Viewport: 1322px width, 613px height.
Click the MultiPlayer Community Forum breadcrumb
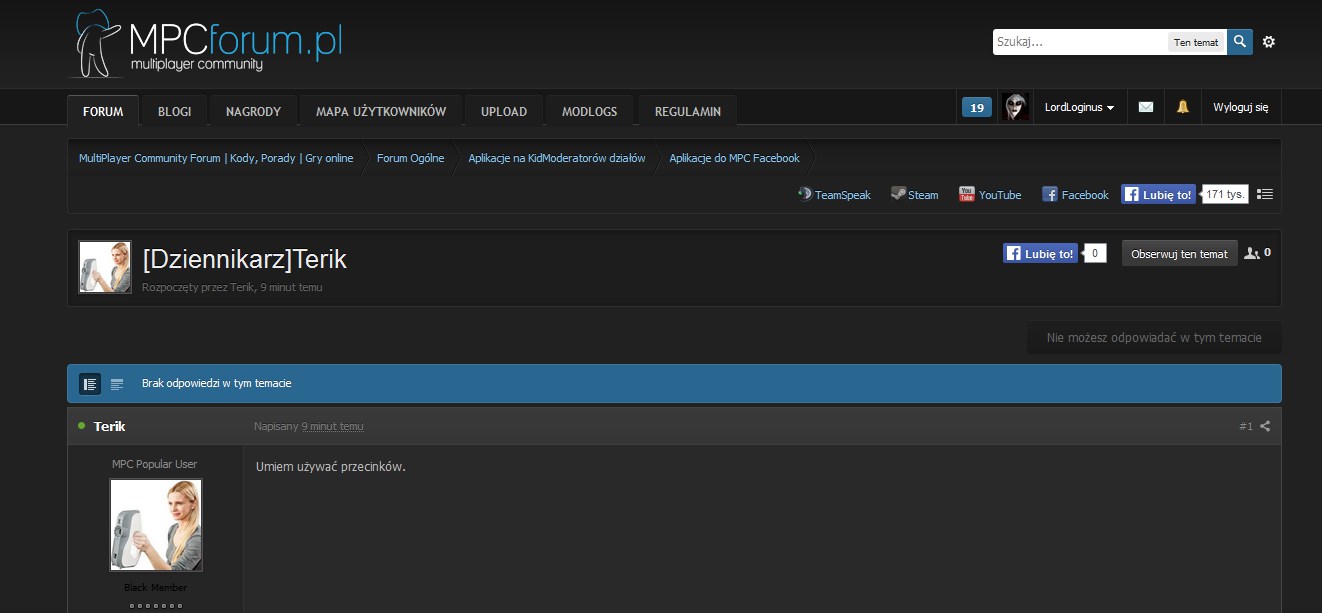pos(216,158)
